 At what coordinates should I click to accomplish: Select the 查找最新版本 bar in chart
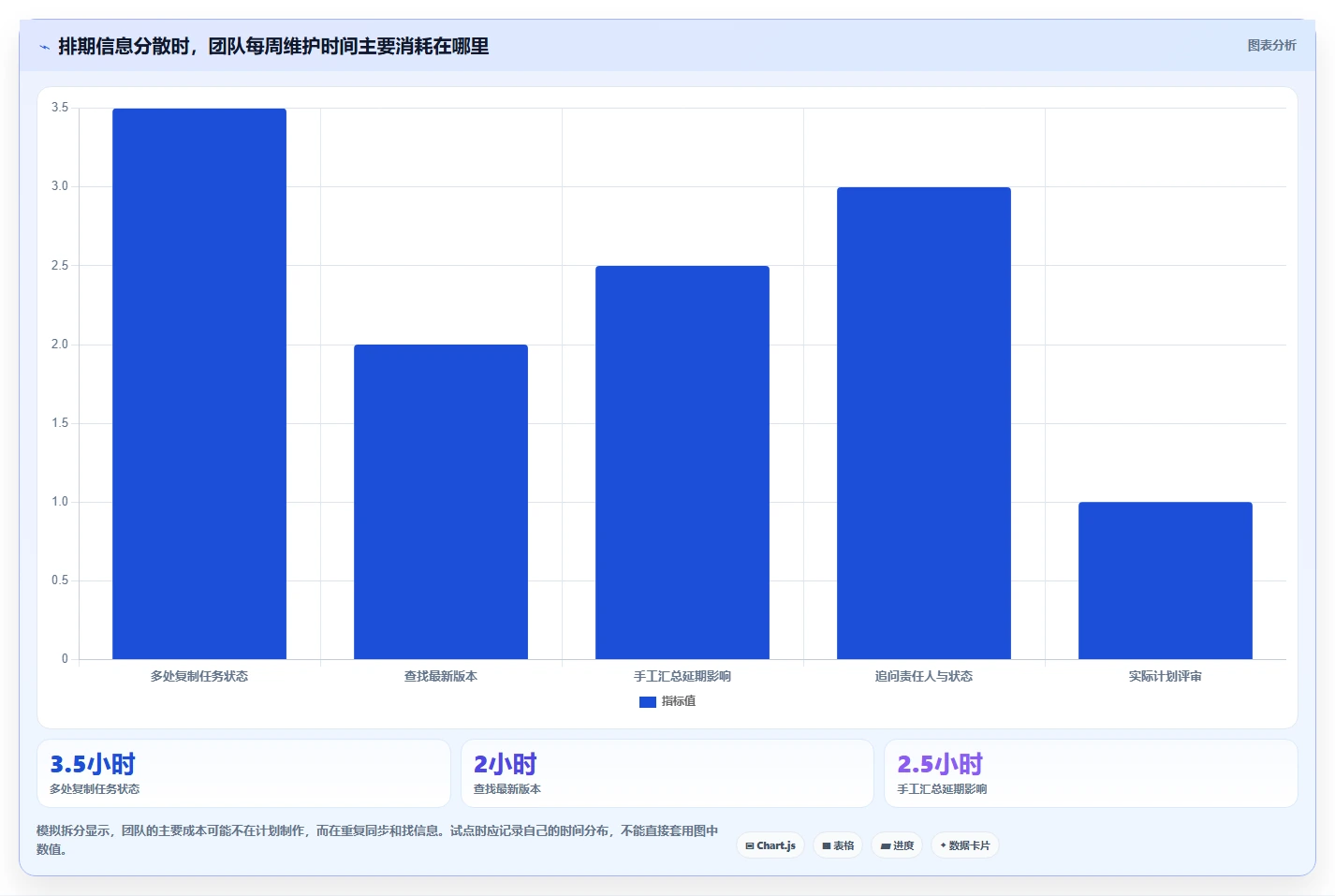pyautogui.click(x=441, y=502)
